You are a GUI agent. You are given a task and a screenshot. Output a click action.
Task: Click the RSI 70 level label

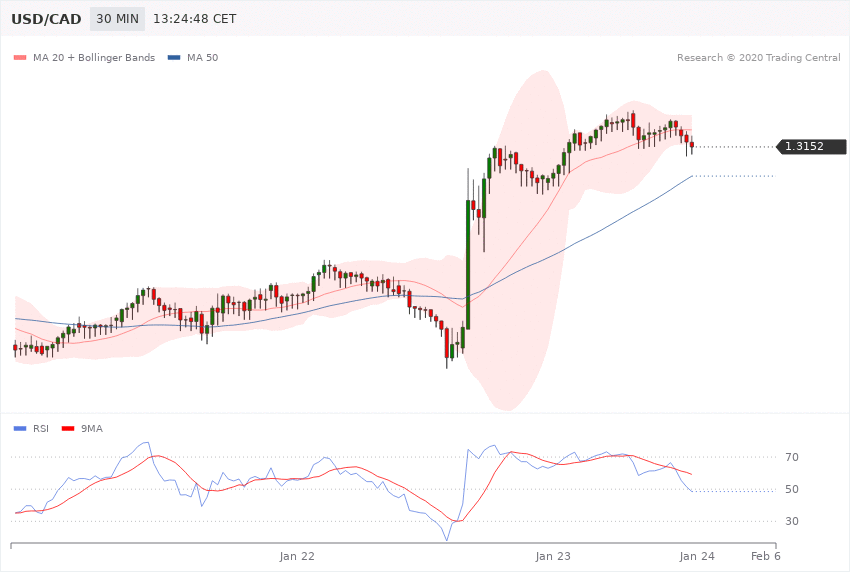(x=792, y=457)
